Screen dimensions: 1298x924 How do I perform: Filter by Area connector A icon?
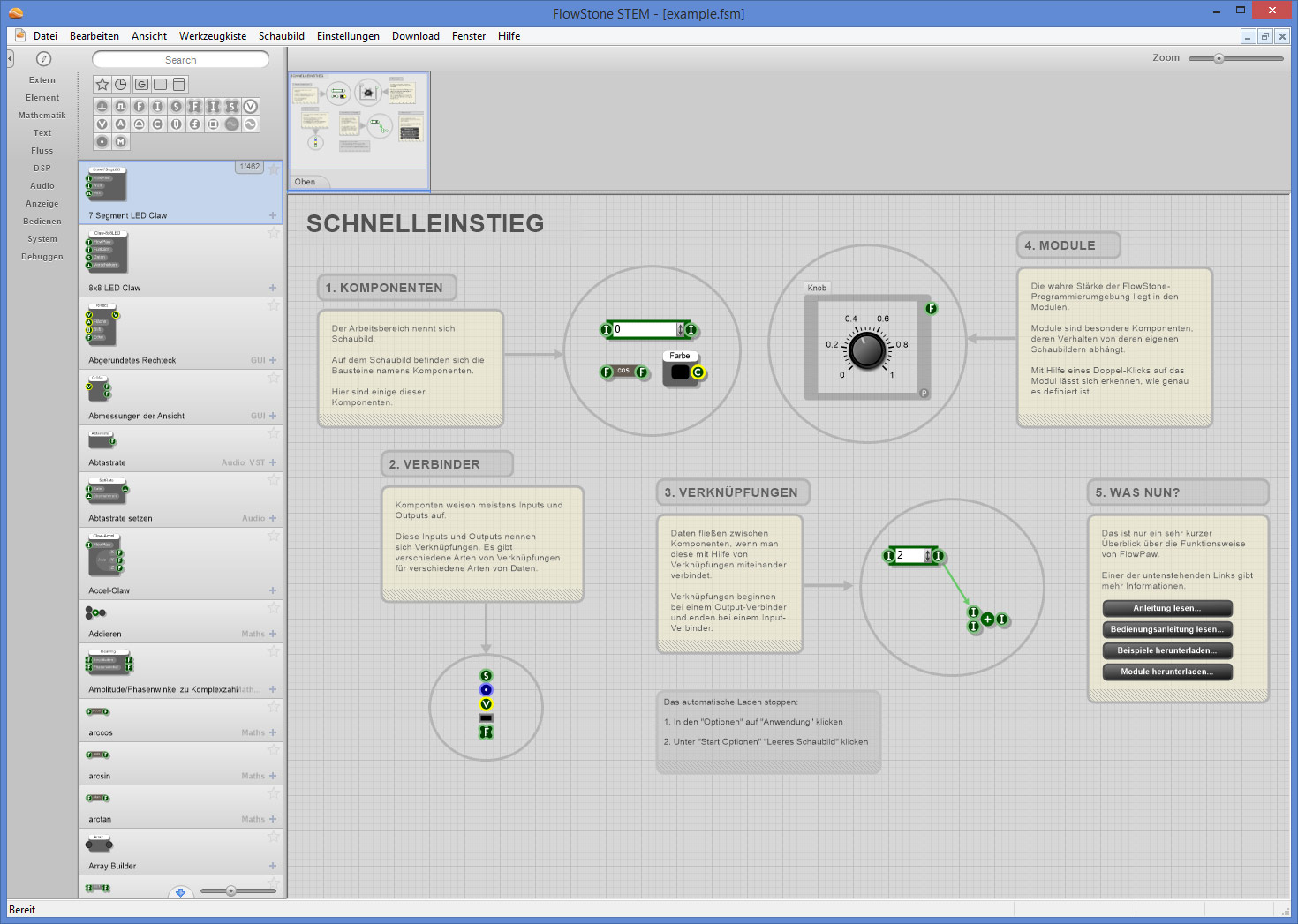coord(120,124)
